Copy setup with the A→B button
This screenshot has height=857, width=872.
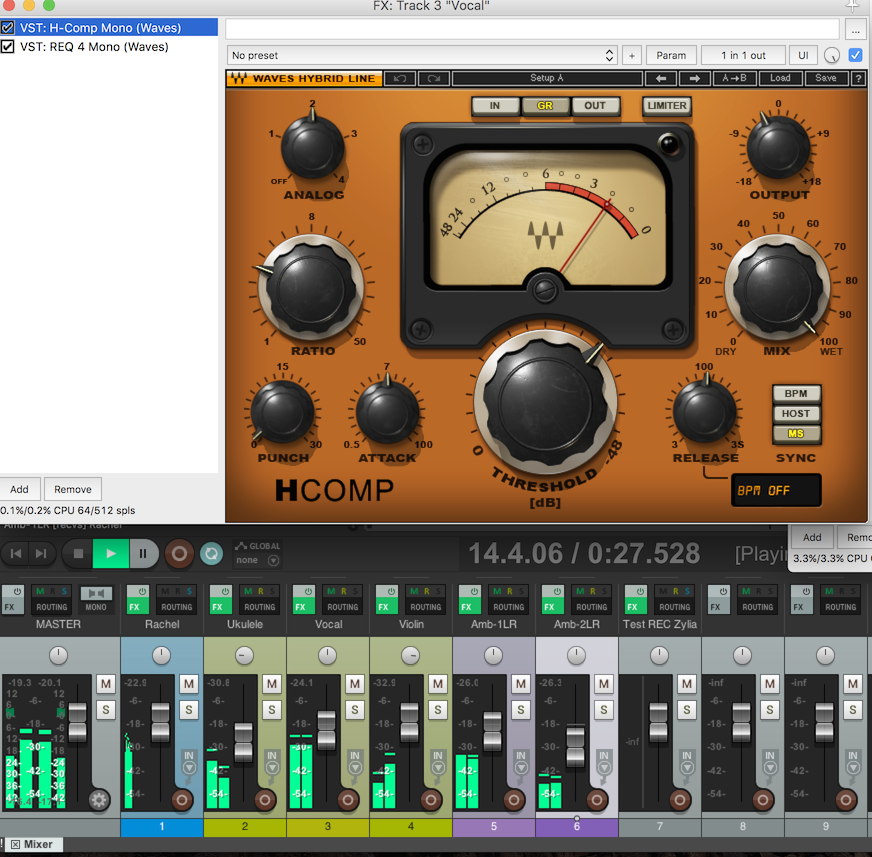734,78
